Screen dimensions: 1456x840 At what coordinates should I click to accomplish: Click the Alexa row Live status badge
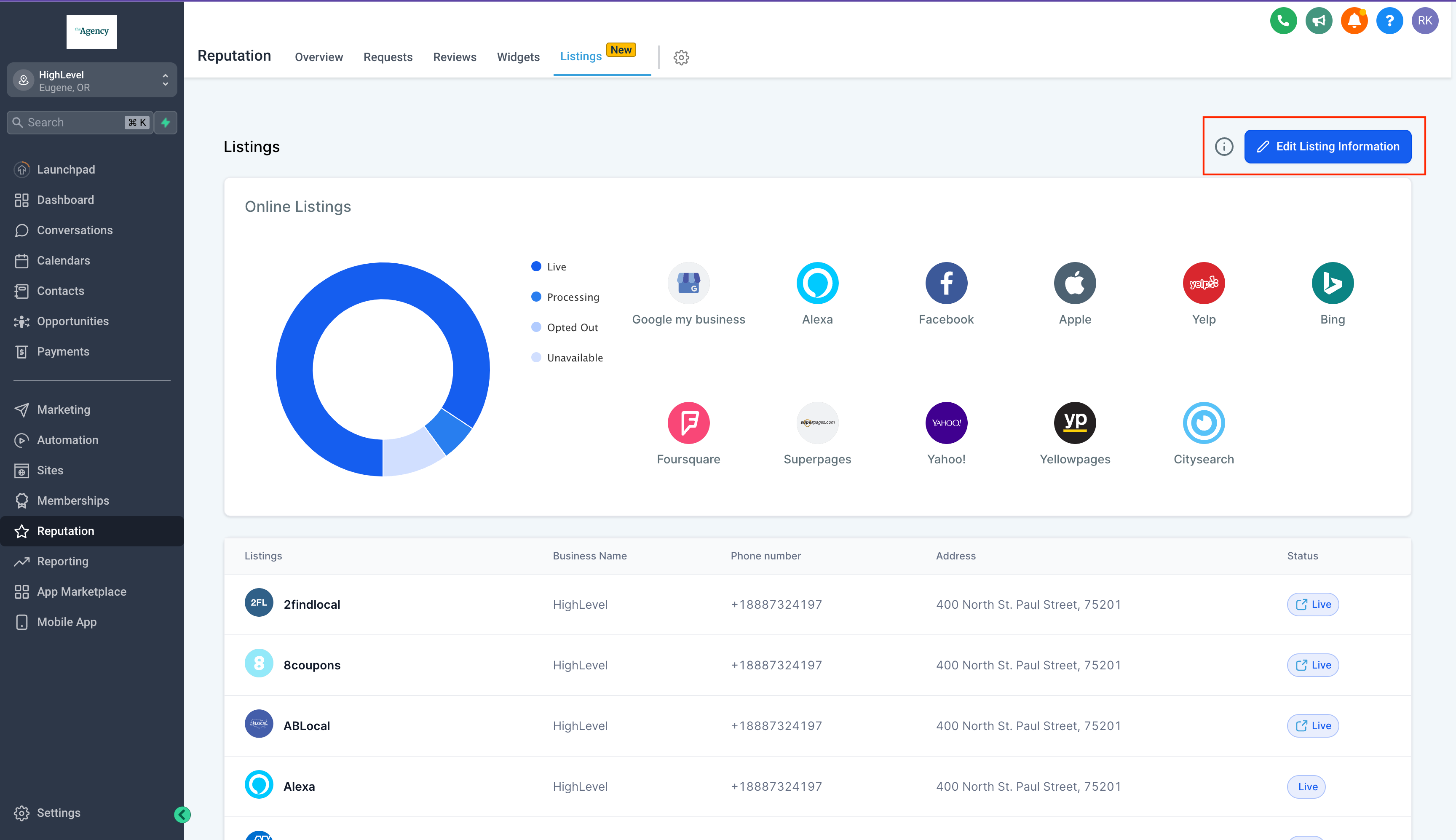pyautogui.click(x=1306, y=787)
